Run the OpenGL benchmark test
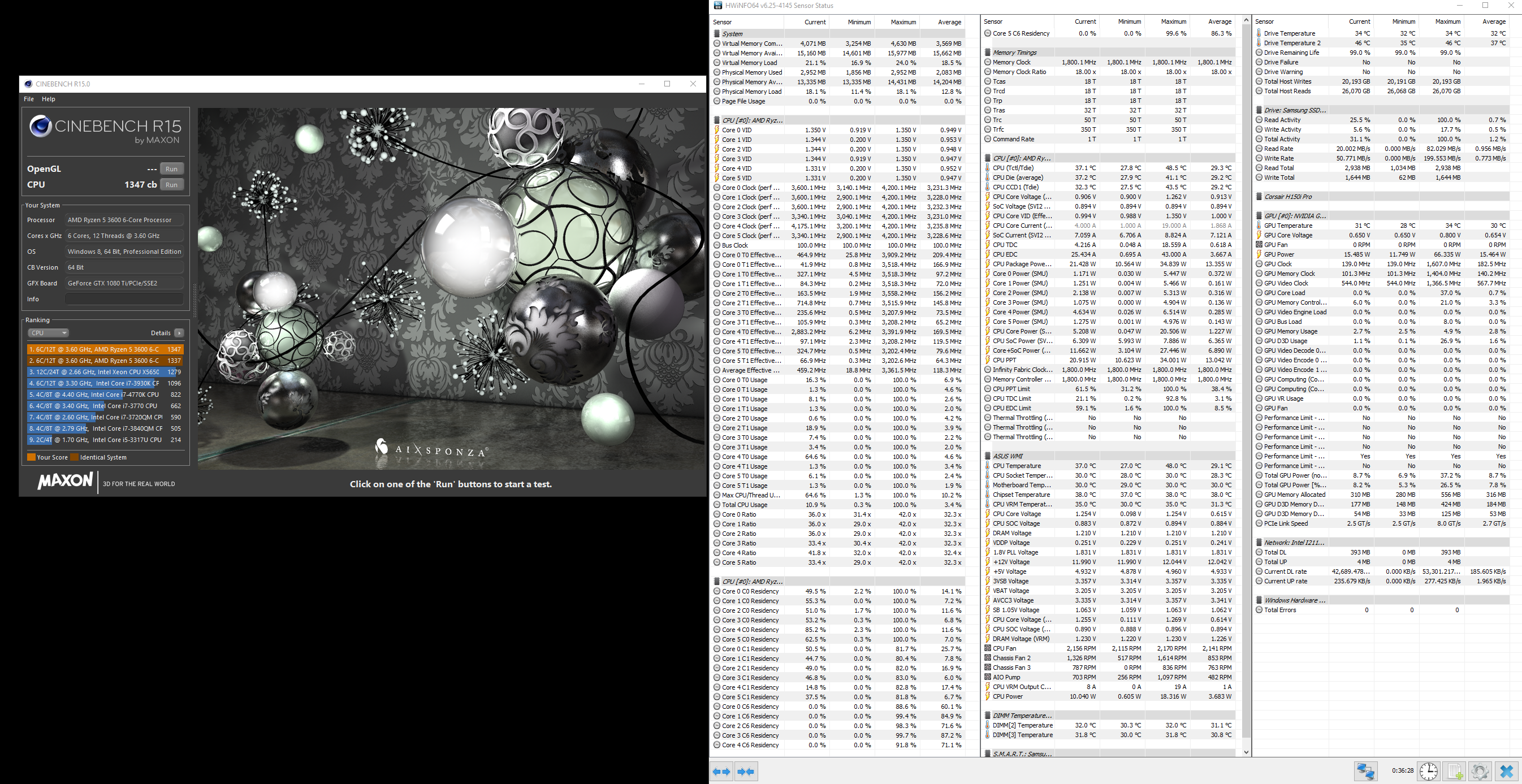The width and height of the screenshot is (1522, 784). tap(171, 168)
